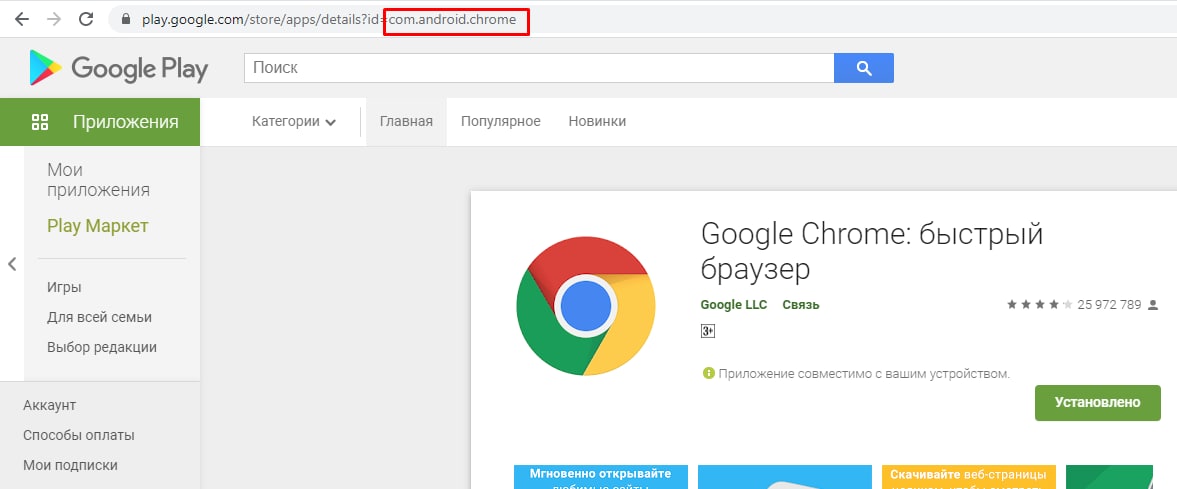Open the Скачивайте веб-страницы screenshot thumbnail

point(968,477)
